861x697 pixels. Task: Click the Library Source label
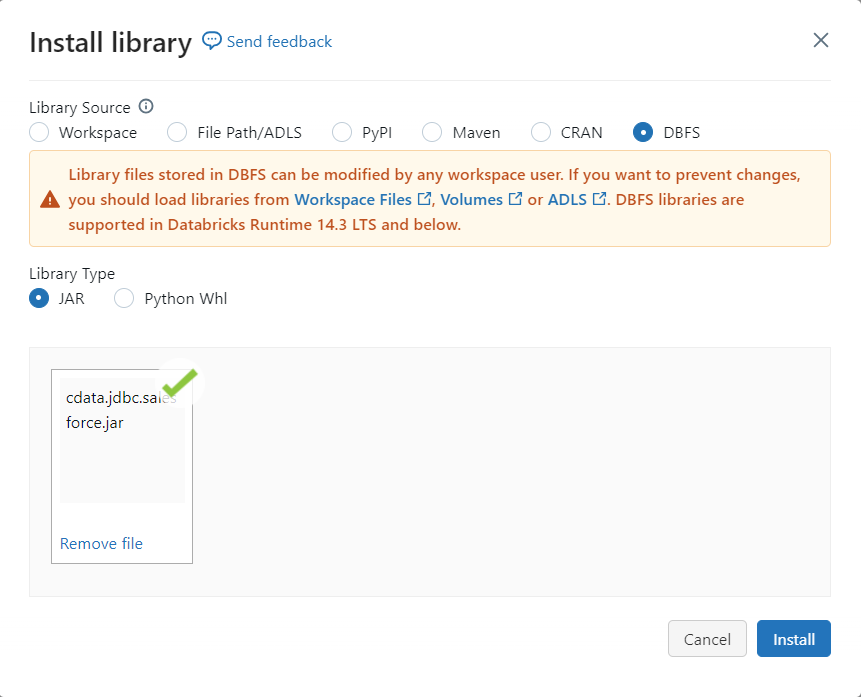click(x=80, y=107)
